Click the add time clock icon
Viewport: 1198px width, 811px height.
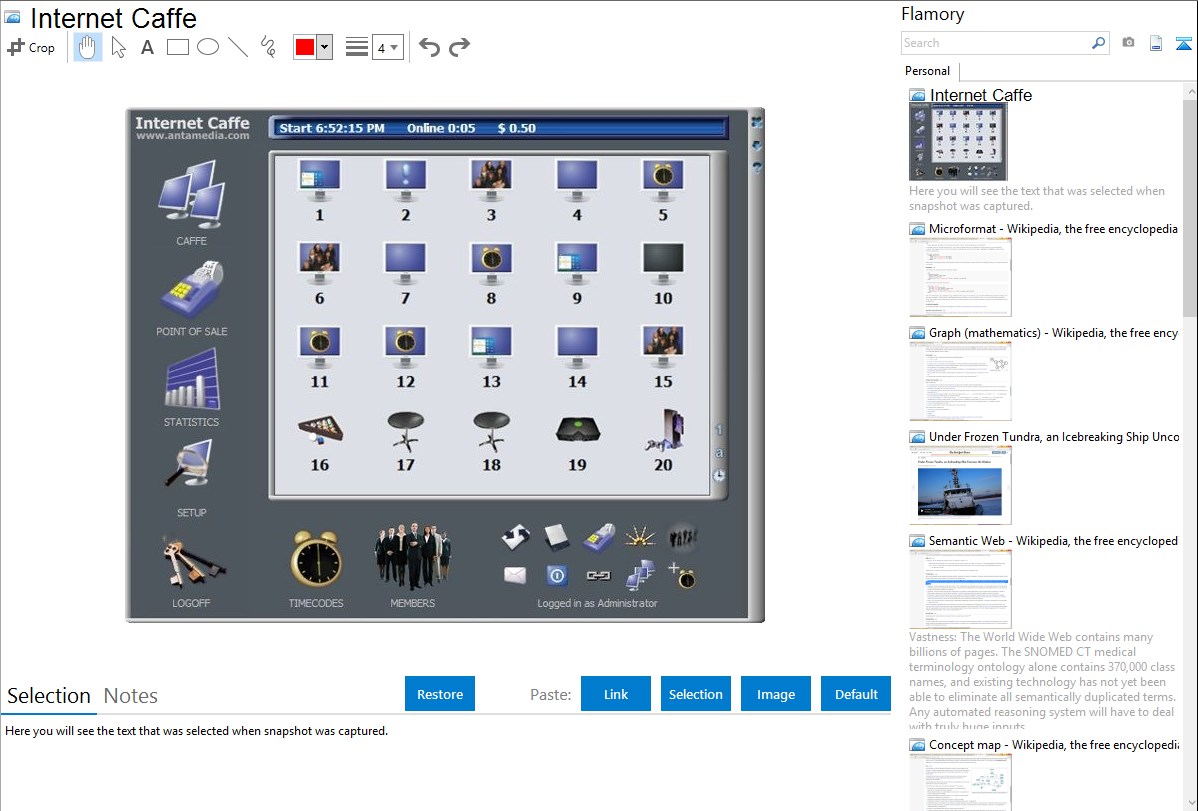click(x=682, y=575)
